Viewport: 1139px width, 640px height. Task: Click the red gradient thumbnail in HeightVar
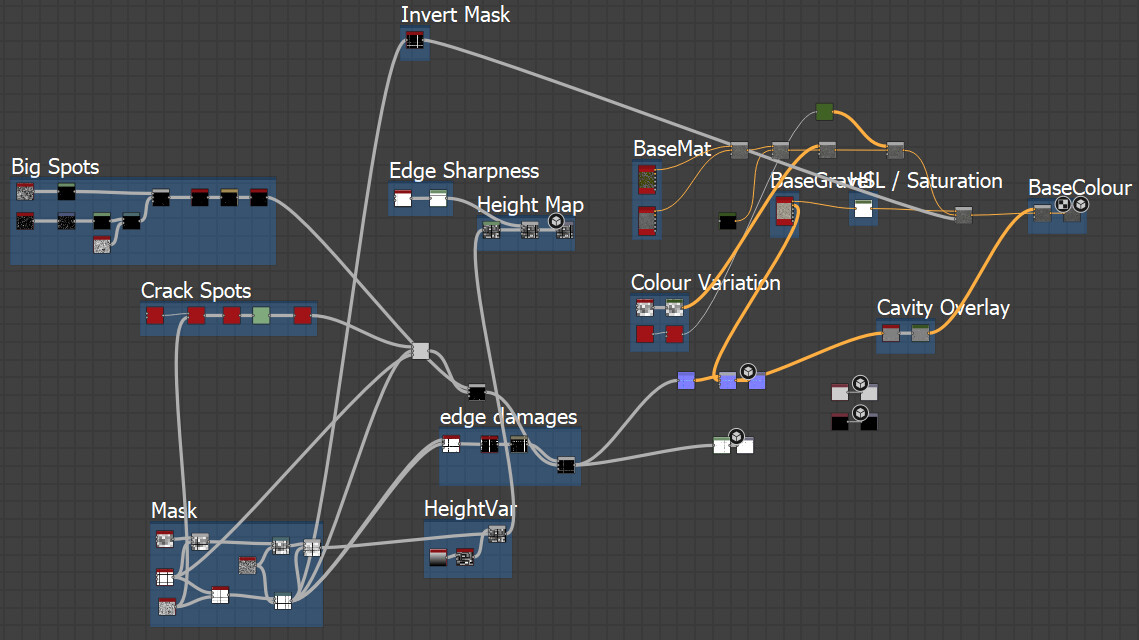(x=437, y=557)
